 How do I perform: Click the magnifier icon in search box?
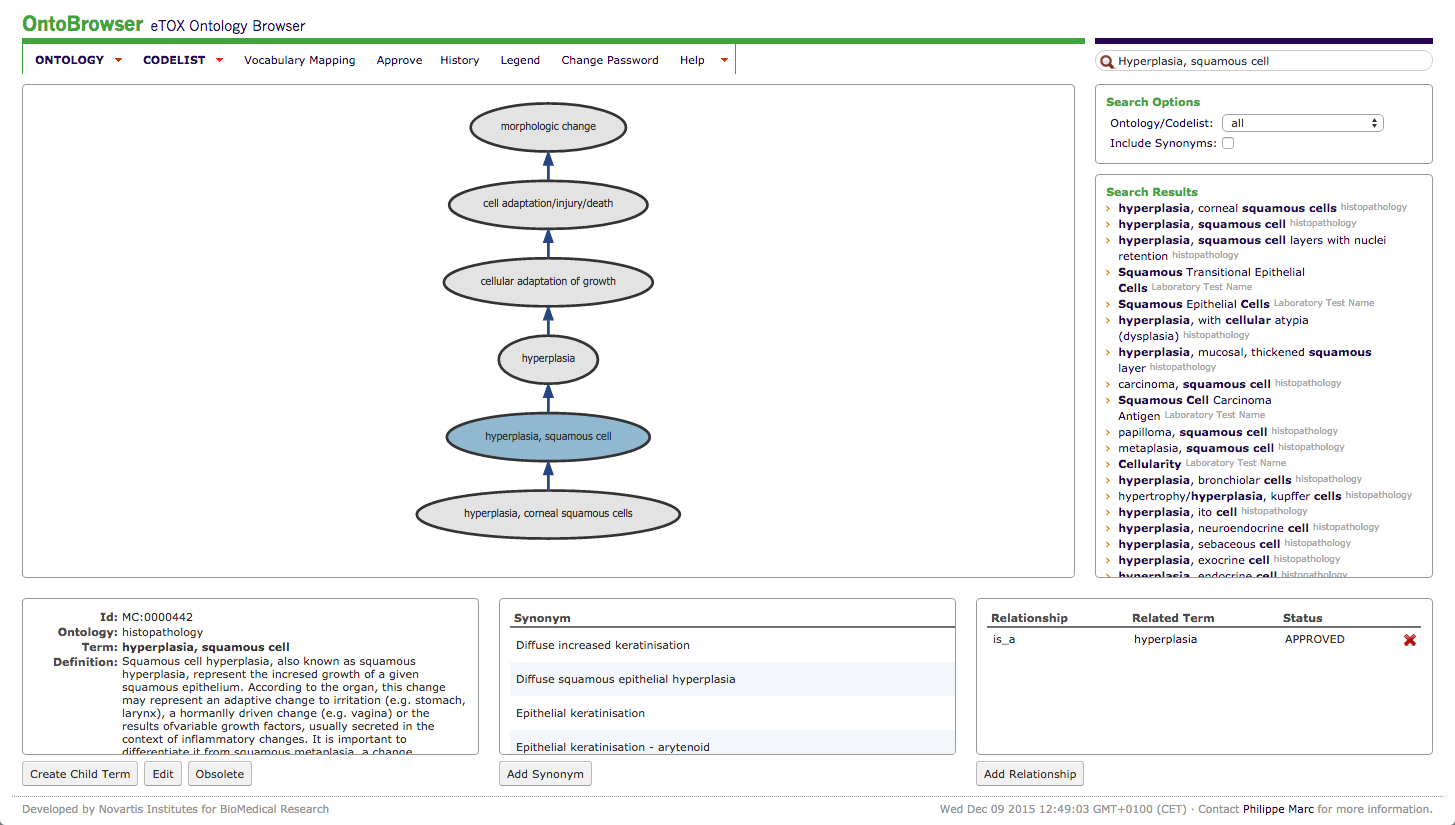point(1106,61)
